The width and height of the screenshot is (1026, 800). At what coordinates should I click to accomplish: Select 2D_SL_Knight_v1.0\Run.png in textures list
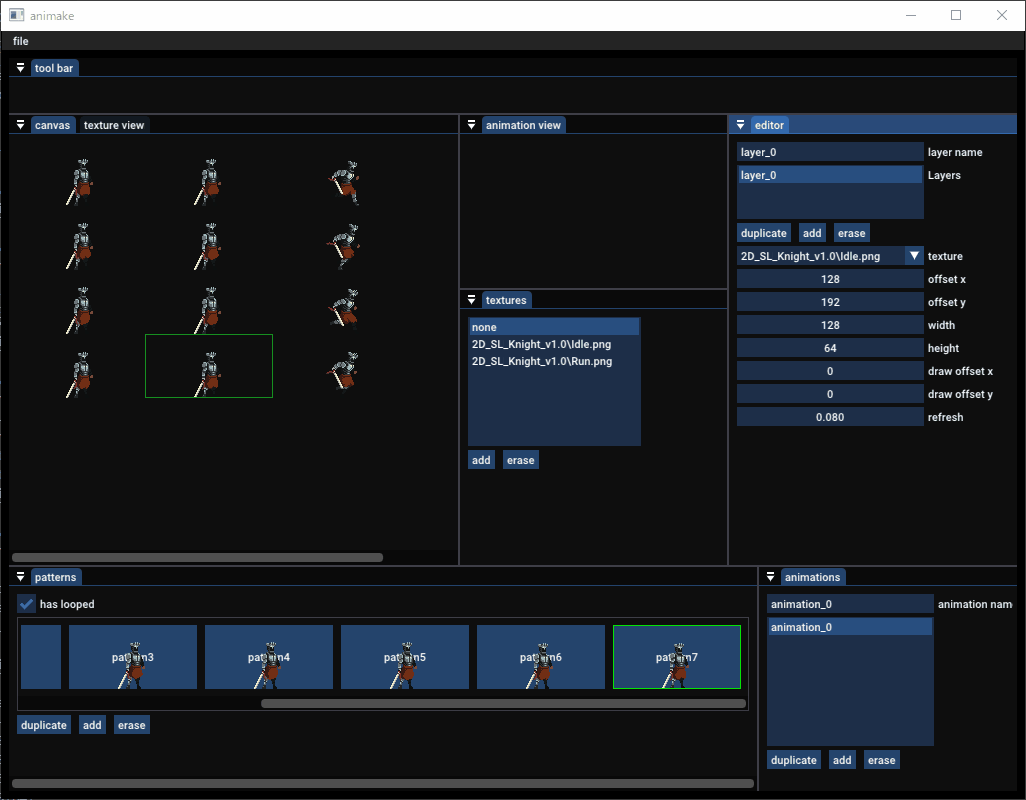[554, 361]
